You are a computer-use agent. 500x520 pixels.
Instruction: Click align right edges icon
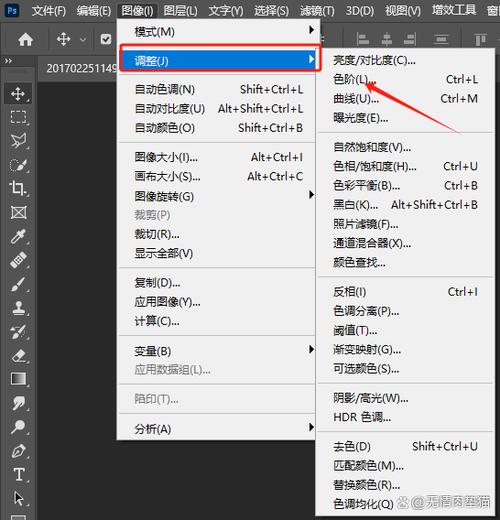click(410, 39)
